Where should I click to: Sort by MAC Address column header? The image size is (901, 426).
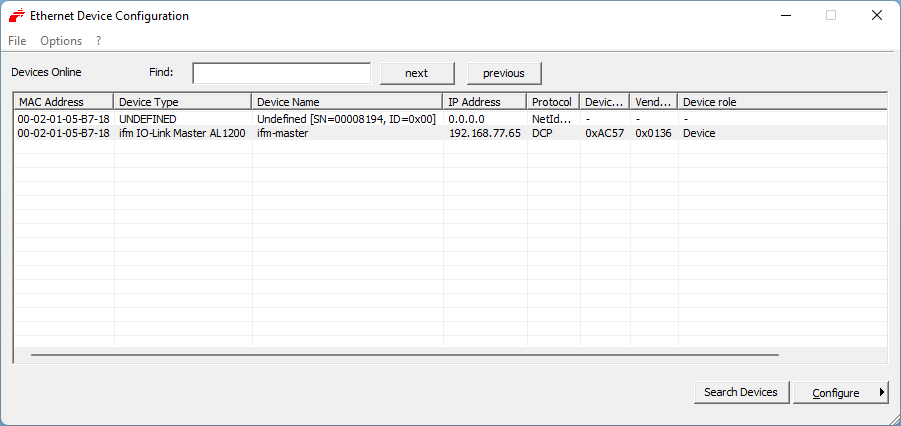point(63,102)
